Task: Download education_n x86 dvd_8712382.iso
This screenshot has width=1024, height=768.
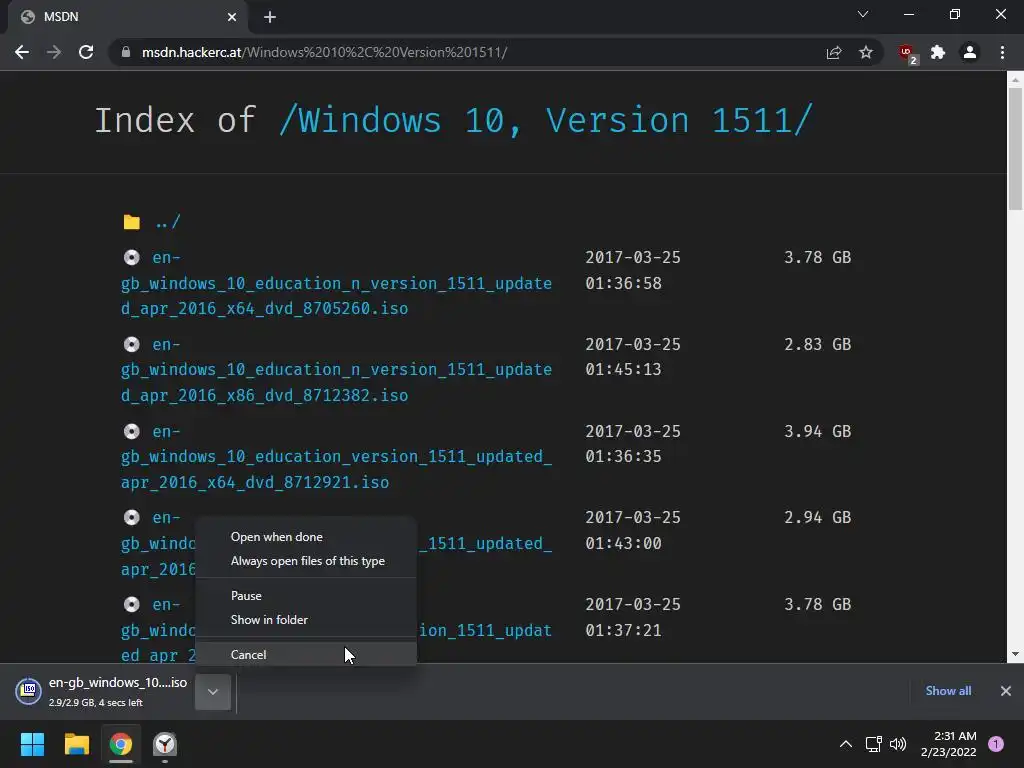Action: tap(336, 370)
